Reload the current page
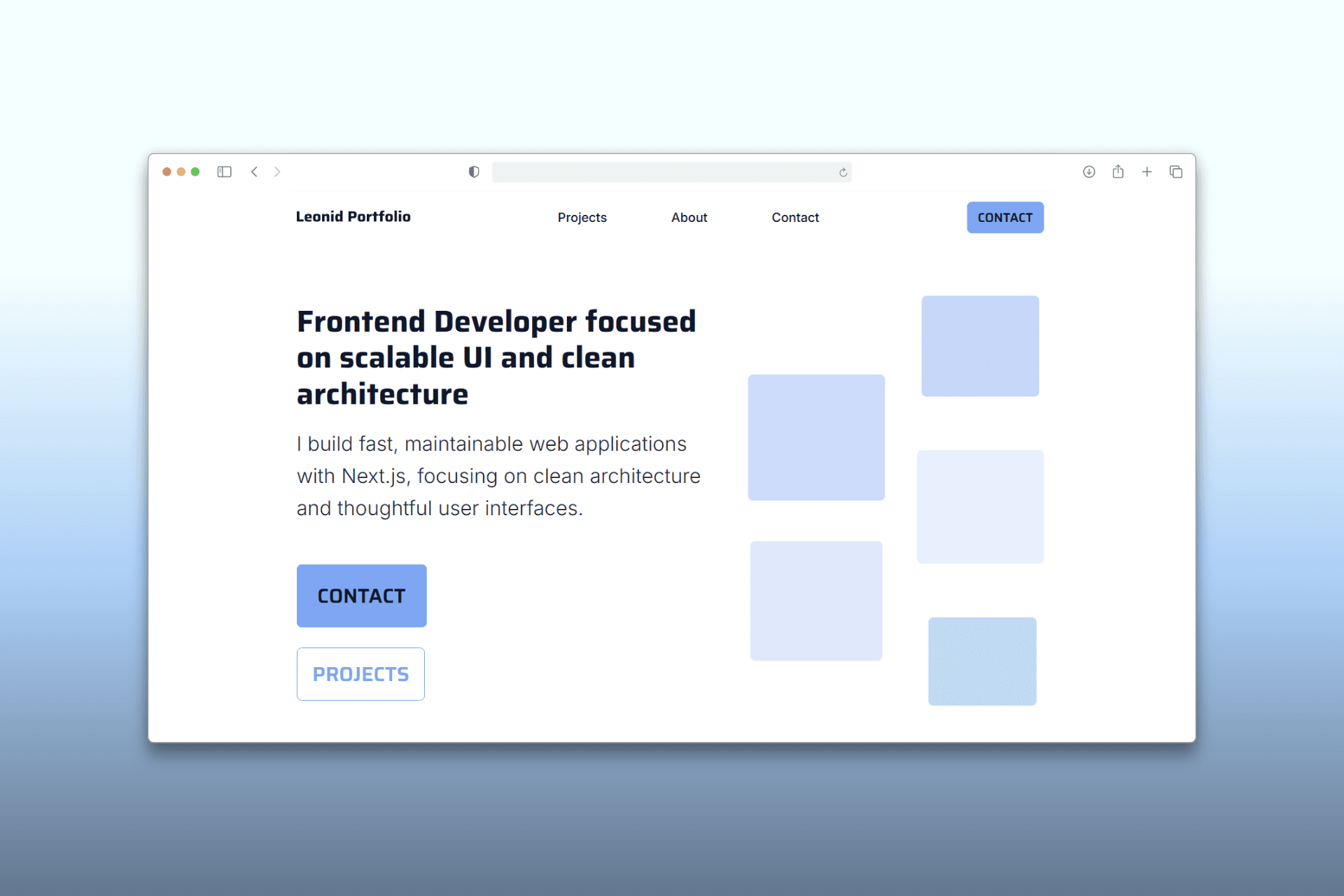Screen dimensions: 1344x896 coord(842,171)
